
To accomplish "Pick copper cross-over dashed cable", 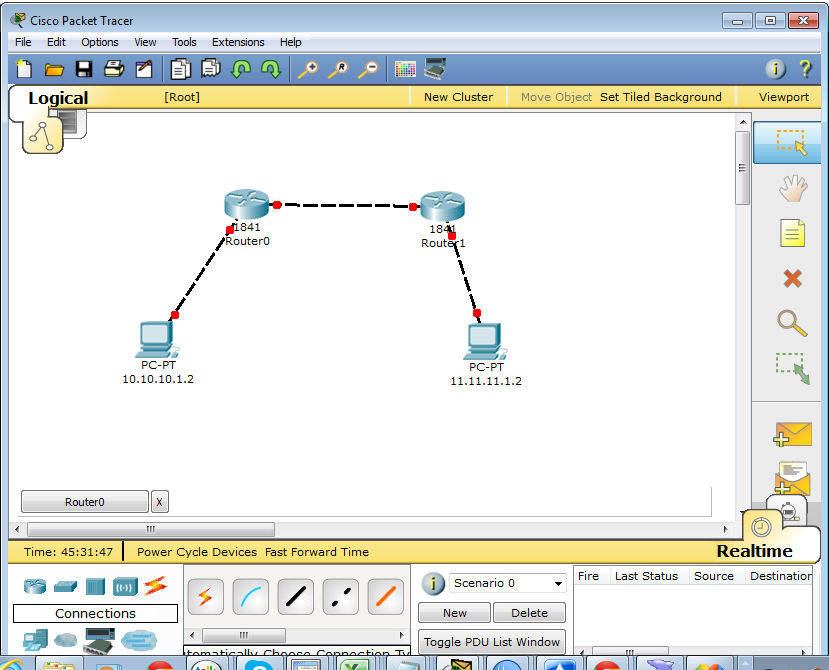I will click(x=340, y=597).
